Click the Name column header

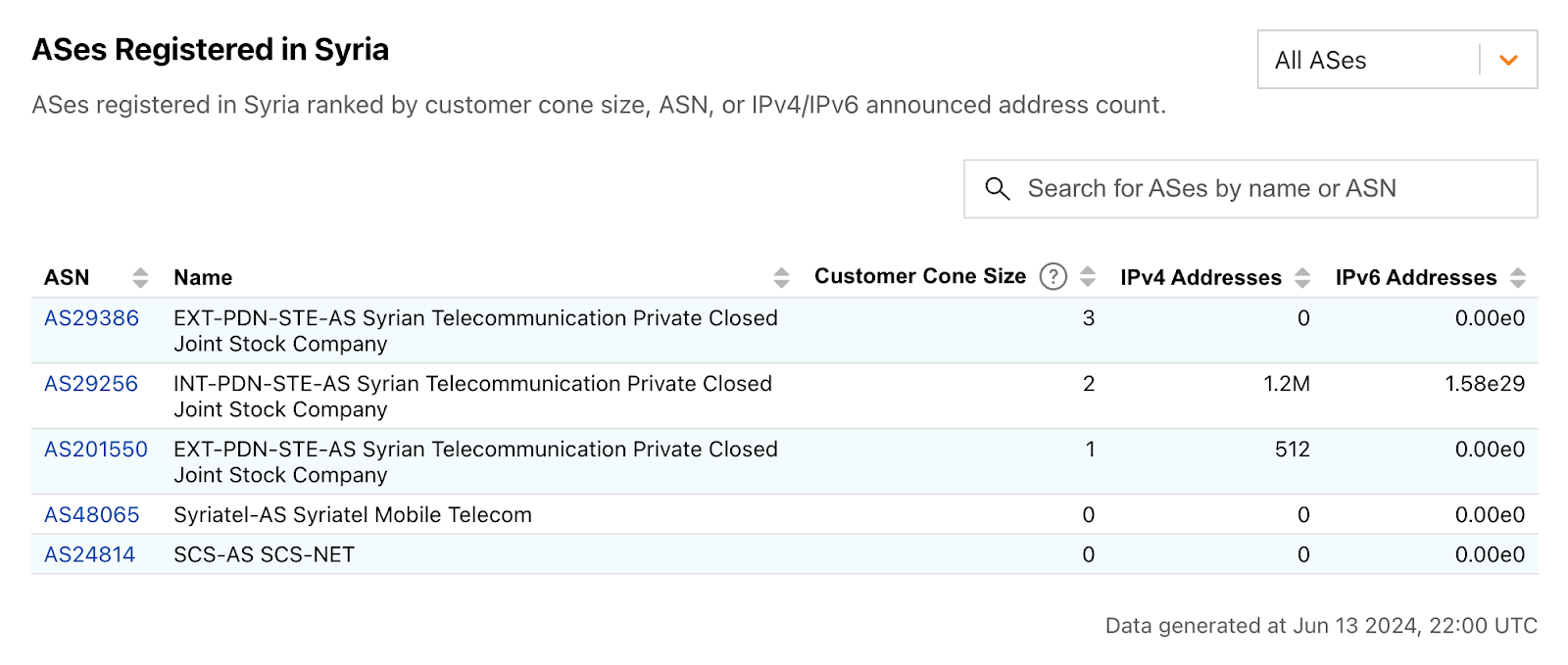click(x=203, y=278)
